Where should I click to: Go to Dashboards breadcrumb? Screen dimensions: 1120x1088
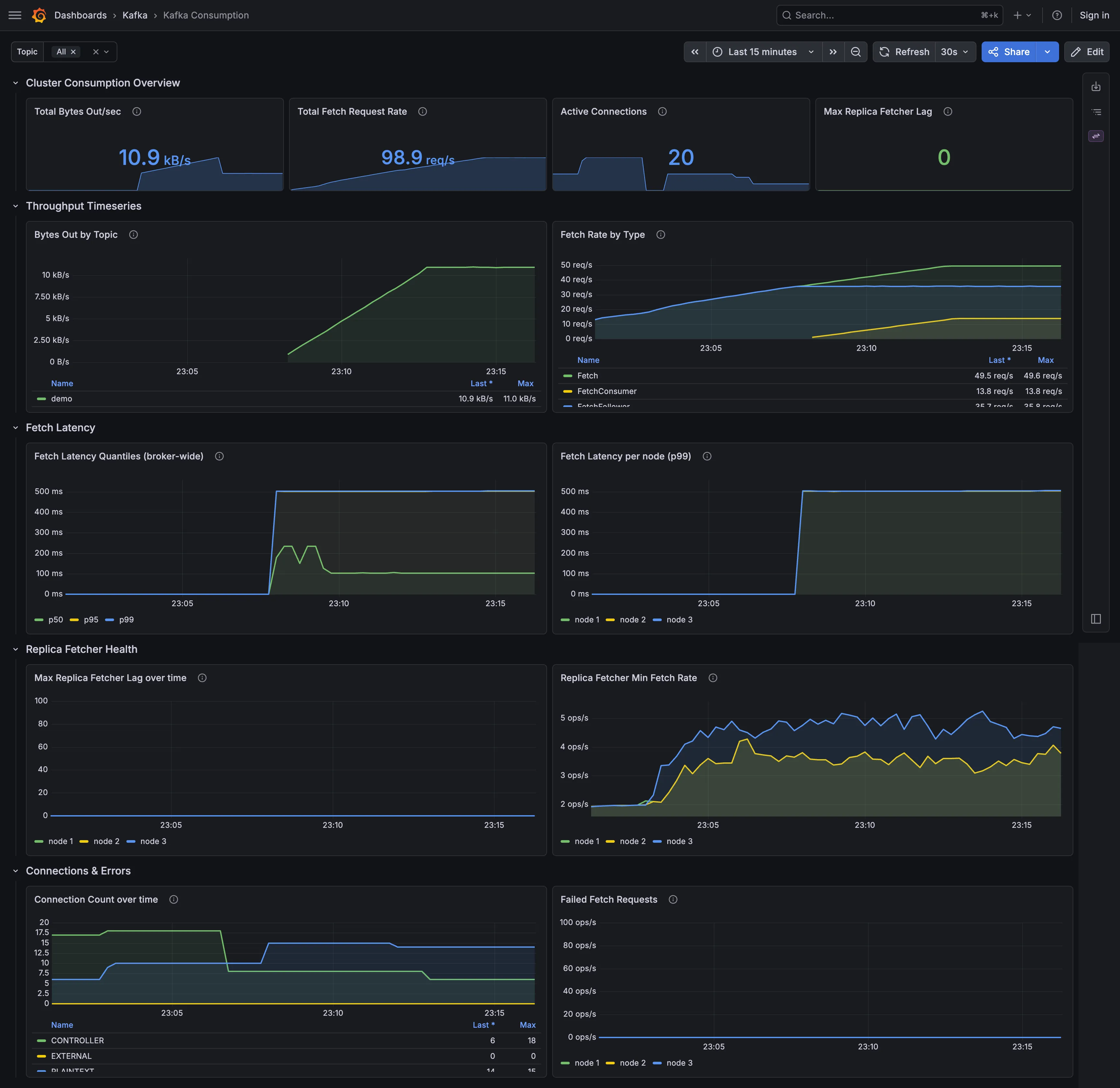coord(81,16)
